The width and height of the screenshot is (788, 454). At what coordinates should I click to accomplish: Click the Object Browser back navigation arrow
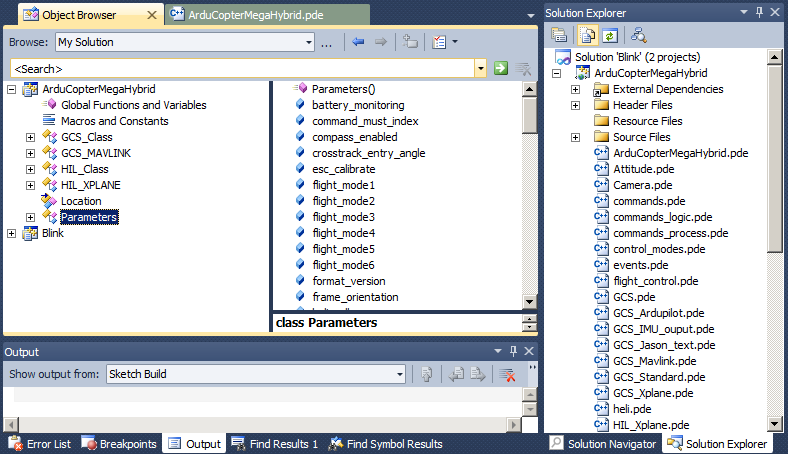pos(358,42)
